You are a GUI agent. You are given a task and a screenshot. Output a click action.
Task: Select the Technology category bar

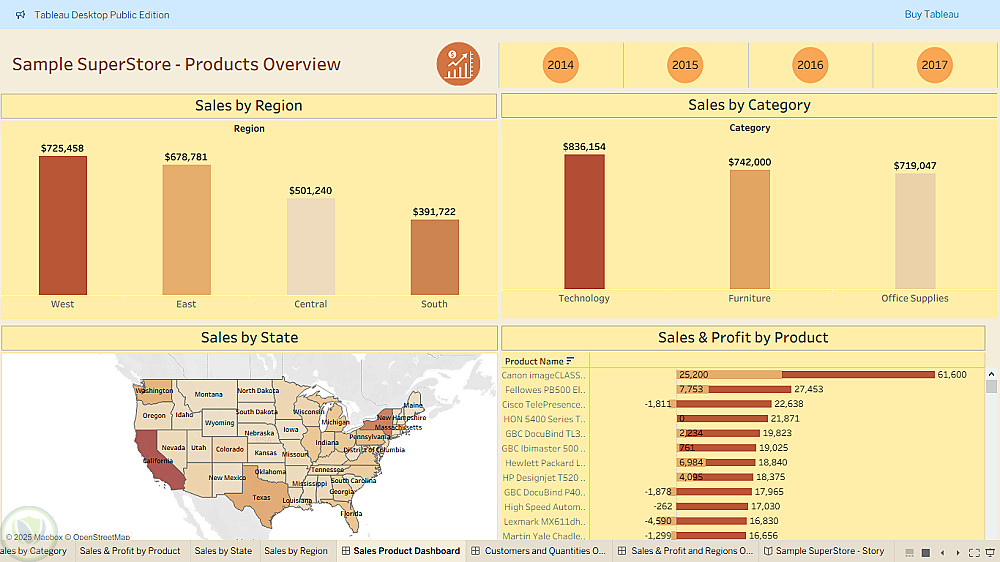pyautogui.click(x=584, y=221)
